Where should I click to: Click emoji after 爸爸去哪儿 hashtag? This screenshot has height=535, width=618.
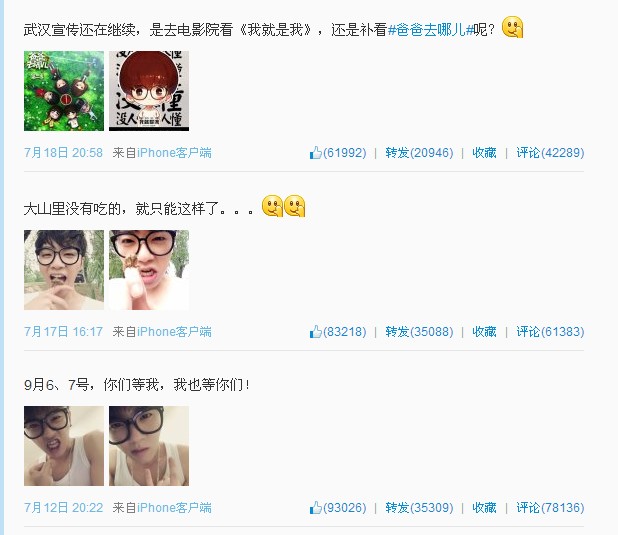pos(512,27)
